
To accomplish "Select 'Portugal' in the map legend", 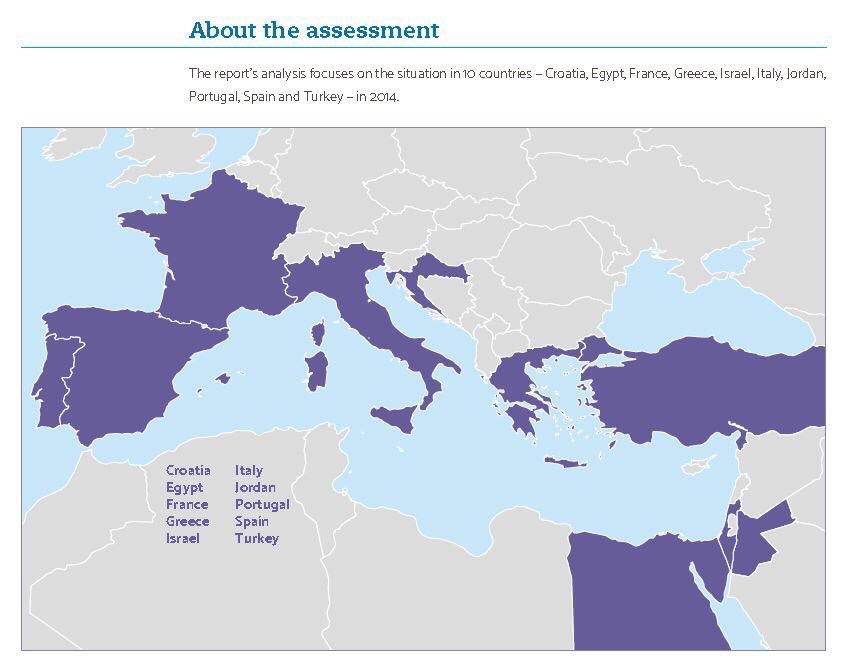I will click(262, 505).
